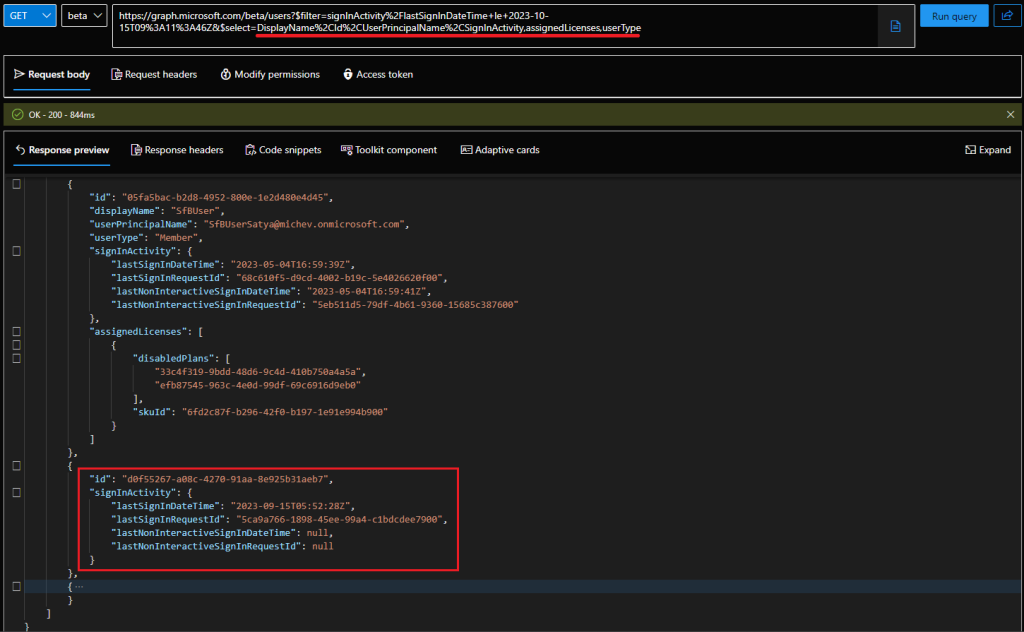
Task: Click the Response preview history arrow icon
Action: (x=22, y=150)
